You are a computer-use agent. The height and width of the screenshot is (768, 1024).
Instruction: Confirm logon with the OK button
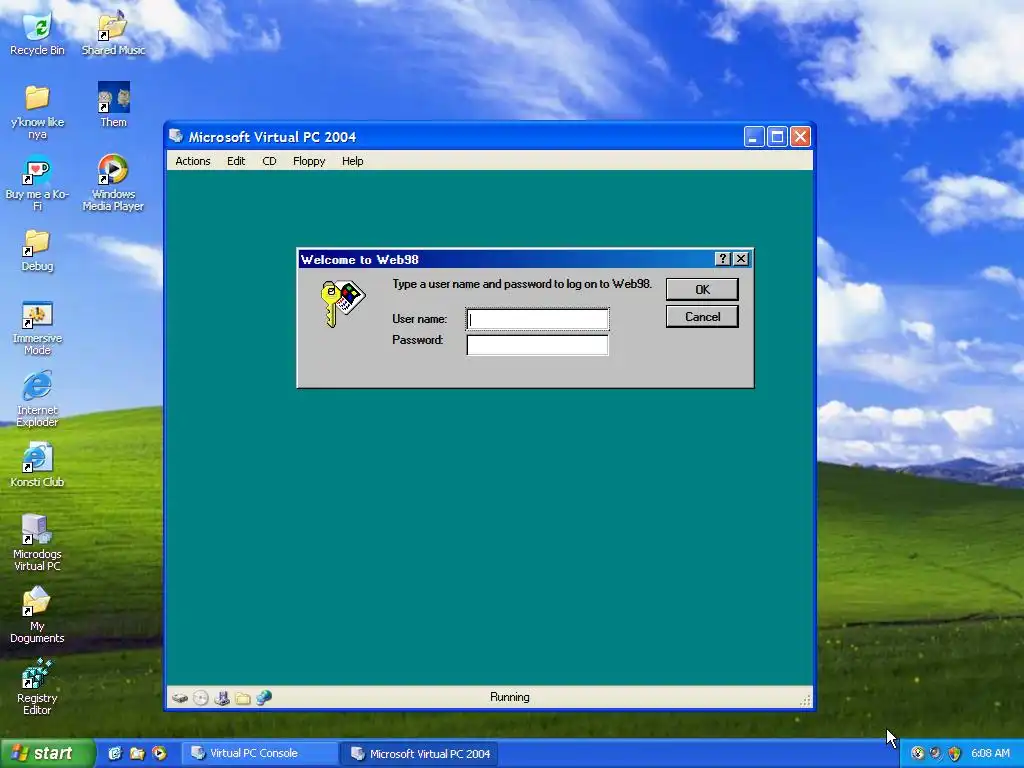(702, 289)
